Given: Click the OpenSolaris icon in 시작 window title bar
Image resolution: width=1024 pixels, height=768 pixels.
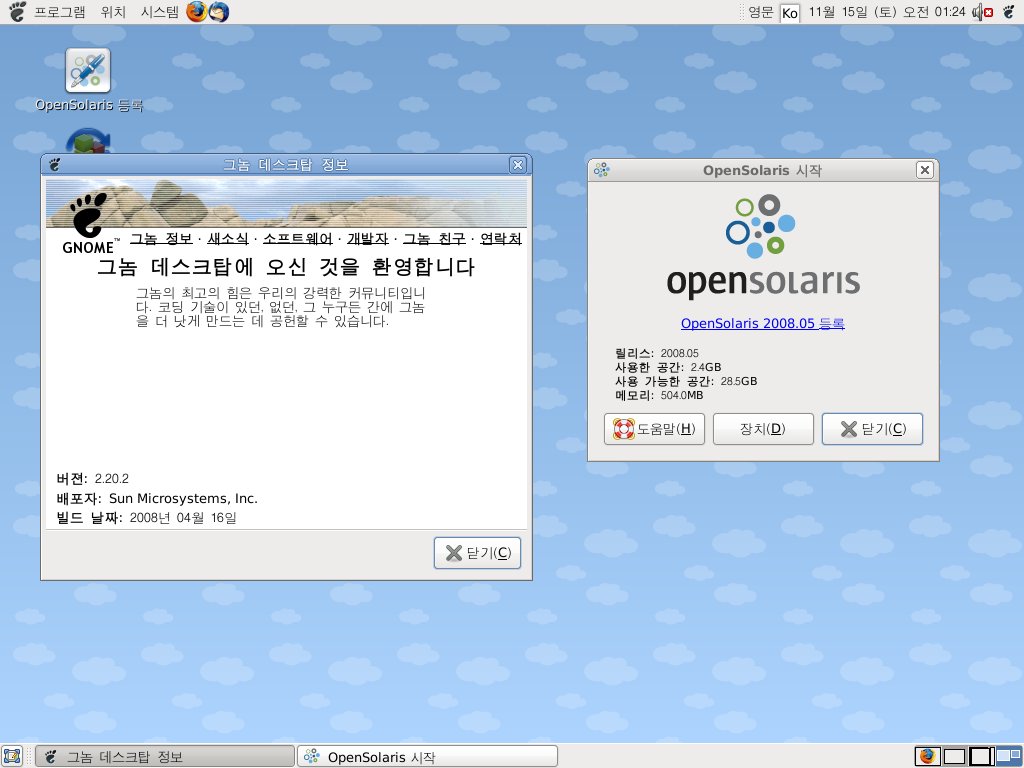Looking at the screenshot, I should click(x=601, y=170).
